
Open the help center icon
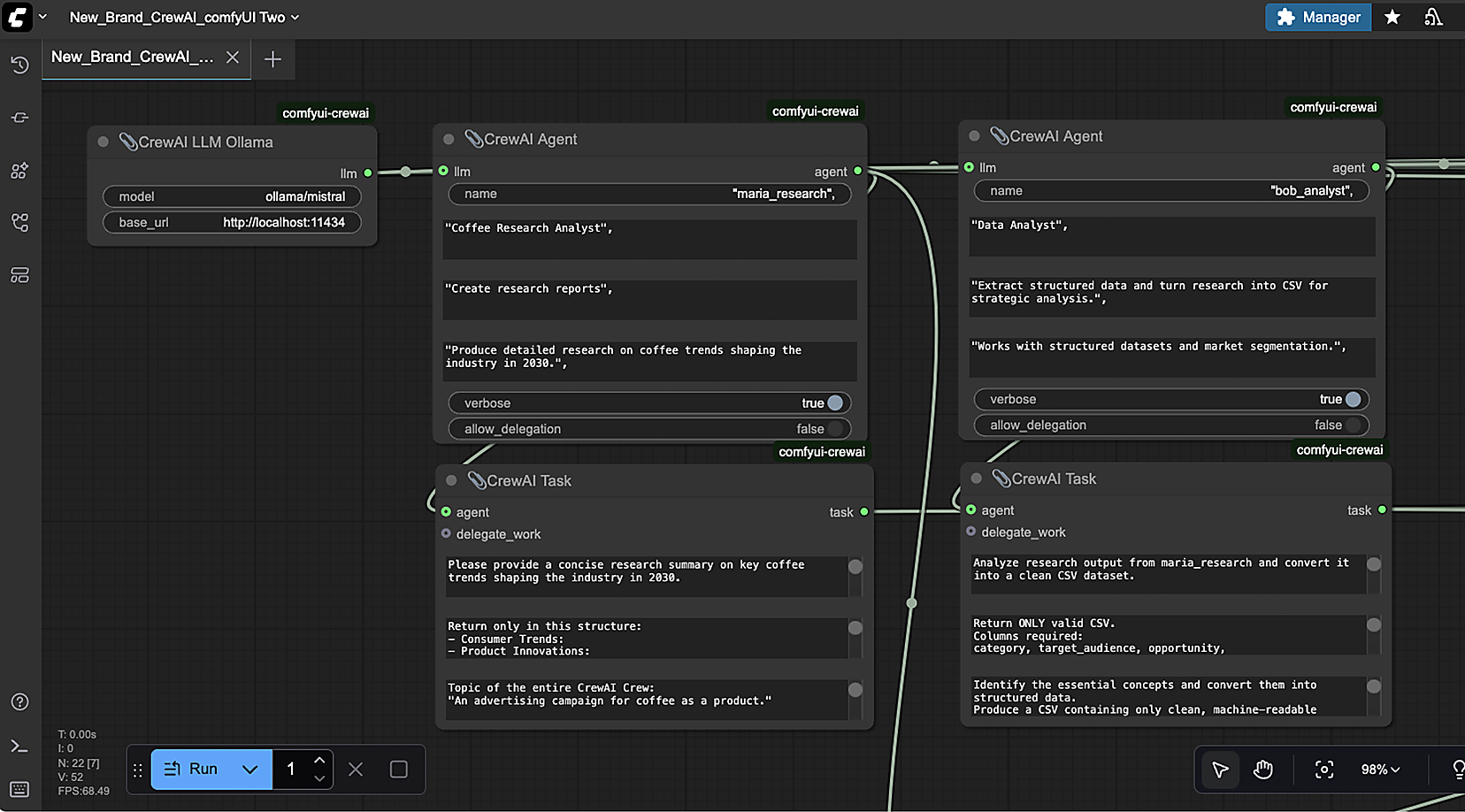click(x=19, y=702)
